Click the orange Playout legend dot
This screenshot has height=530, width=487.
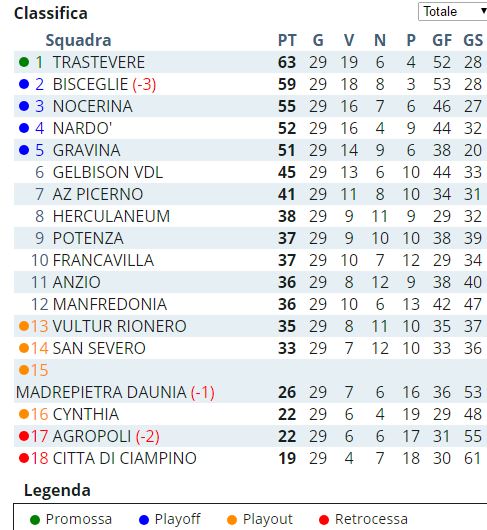tap(232, 520)
